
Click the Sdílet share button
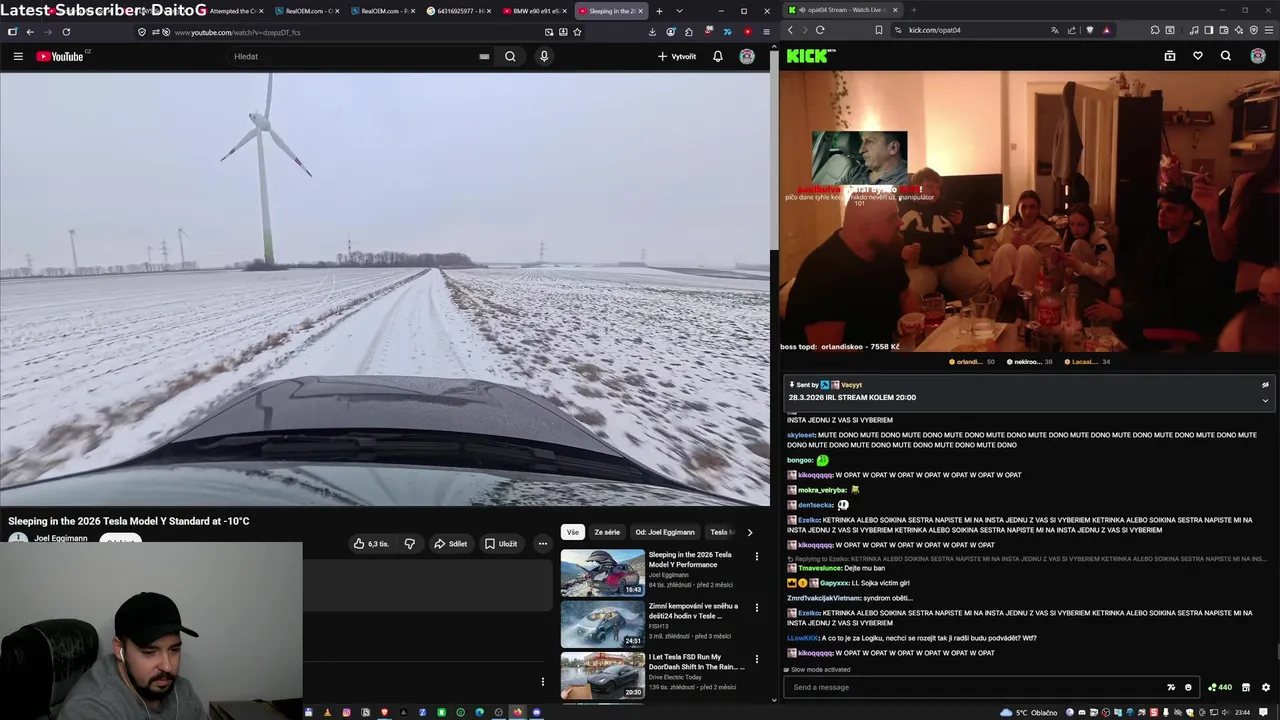pyautogui.click(x=451, y=544)
